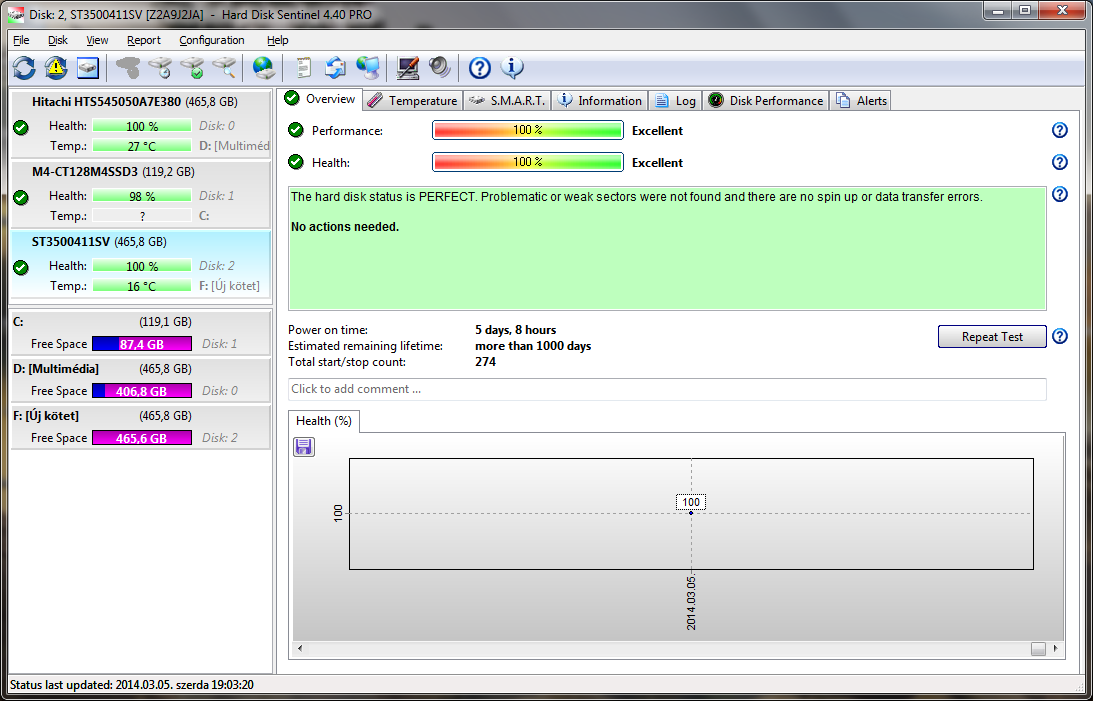1093x701 pixels.
Task: Click the 'more than 1000 days' lifetime value
Action: 533,346
